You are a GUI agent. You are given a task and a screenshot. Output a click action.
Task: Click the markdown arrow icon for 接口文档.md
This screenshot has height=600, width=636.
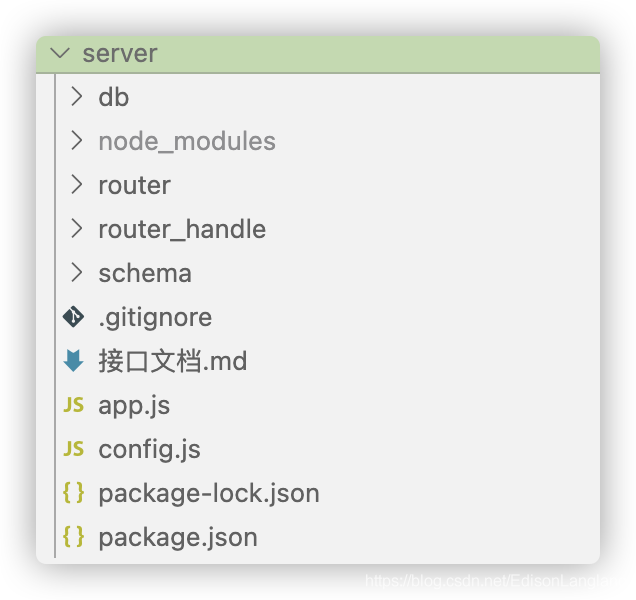(73, 361)
